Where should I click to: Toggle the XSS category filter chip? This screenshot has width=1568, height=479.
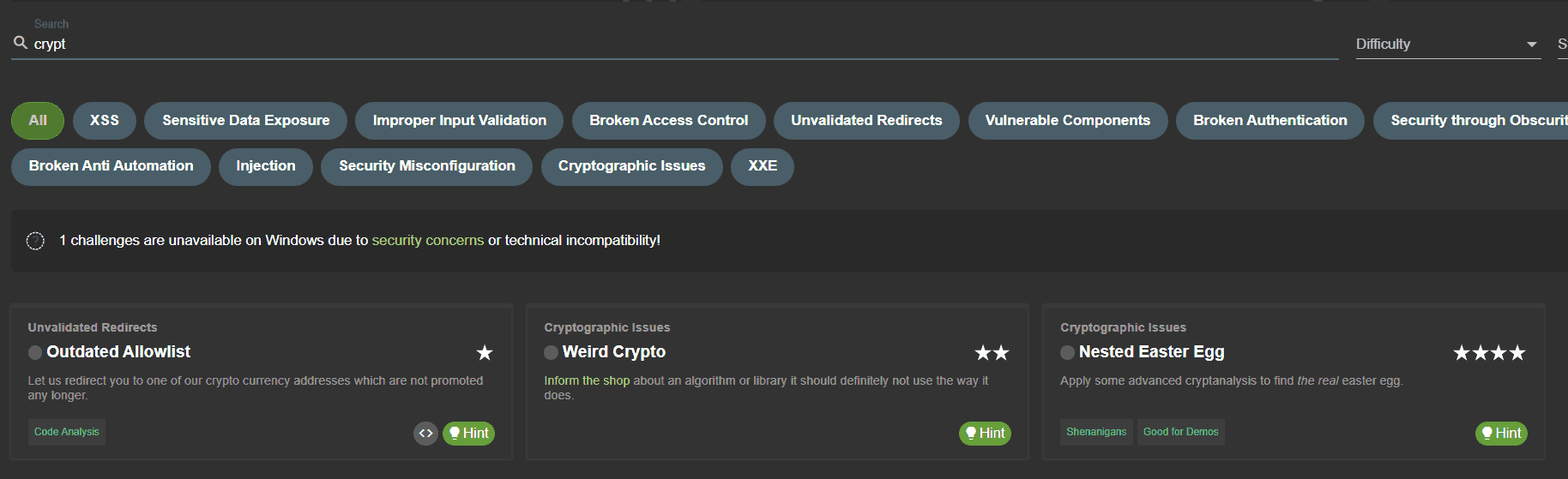(105, 121)
